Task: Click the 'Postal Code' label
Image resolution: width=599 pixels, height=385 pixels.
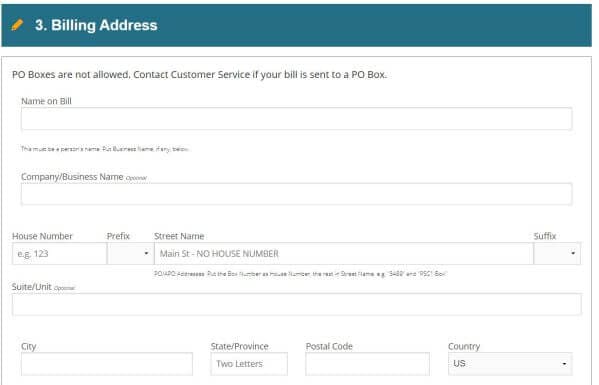Action: pyautogui.click(x=329, y=346)
